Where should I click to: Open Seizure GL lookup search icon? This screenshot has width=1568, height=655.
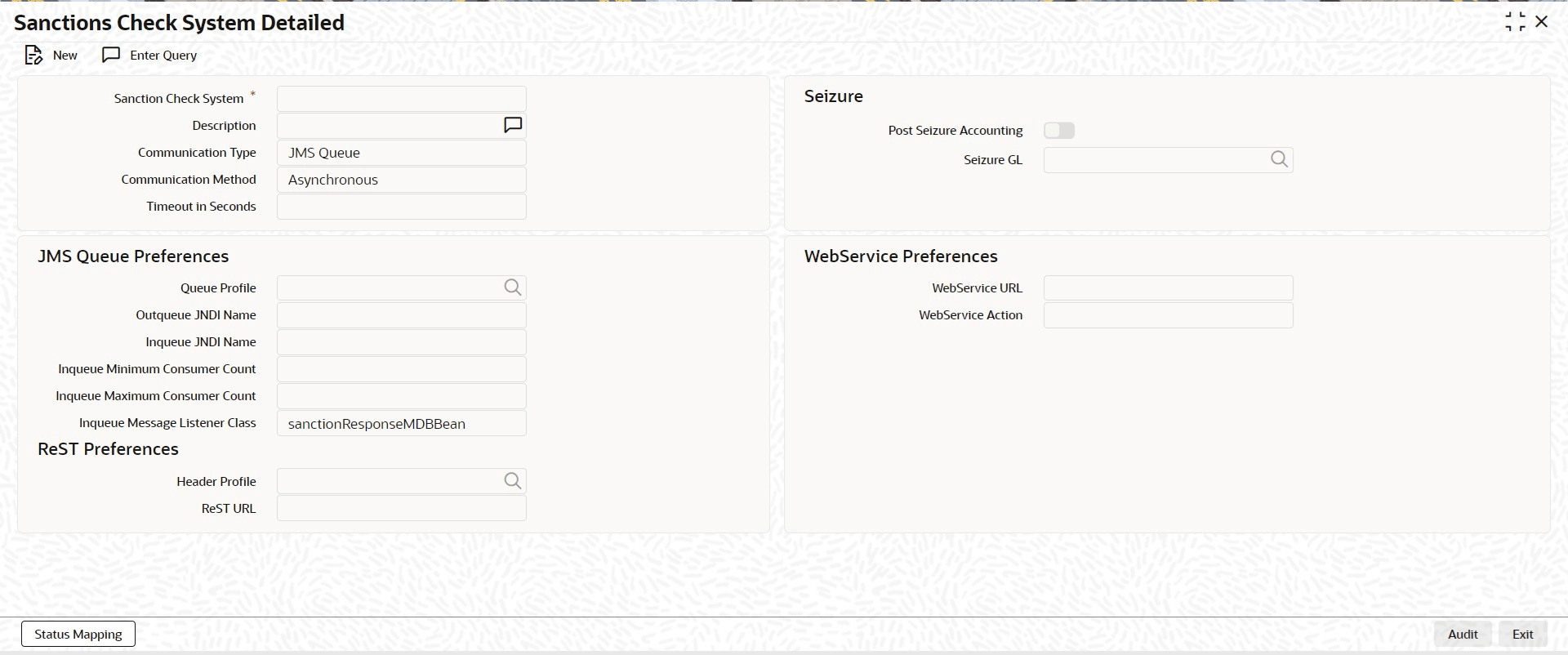pos(1280,159)
